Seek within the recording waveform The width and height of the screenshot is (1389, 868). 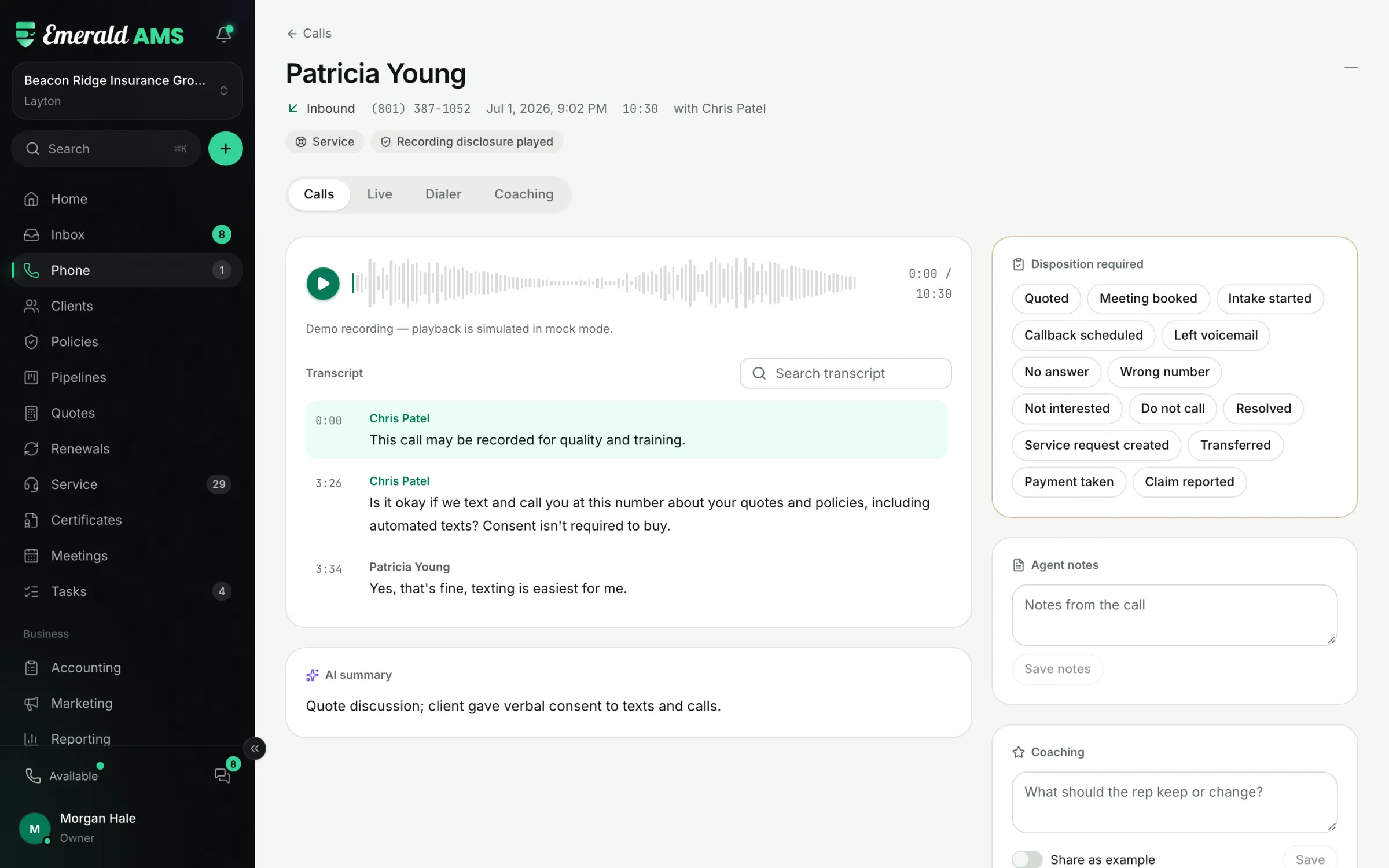click(x=604, y=283)
